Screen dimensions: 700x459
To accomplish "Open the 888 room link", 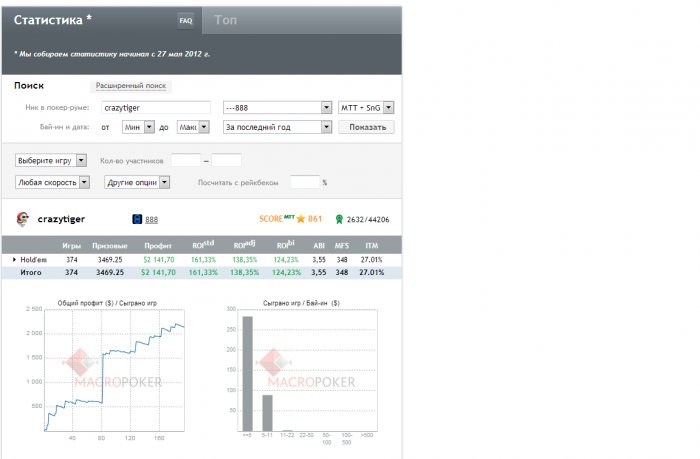I will tap(151, 220).
